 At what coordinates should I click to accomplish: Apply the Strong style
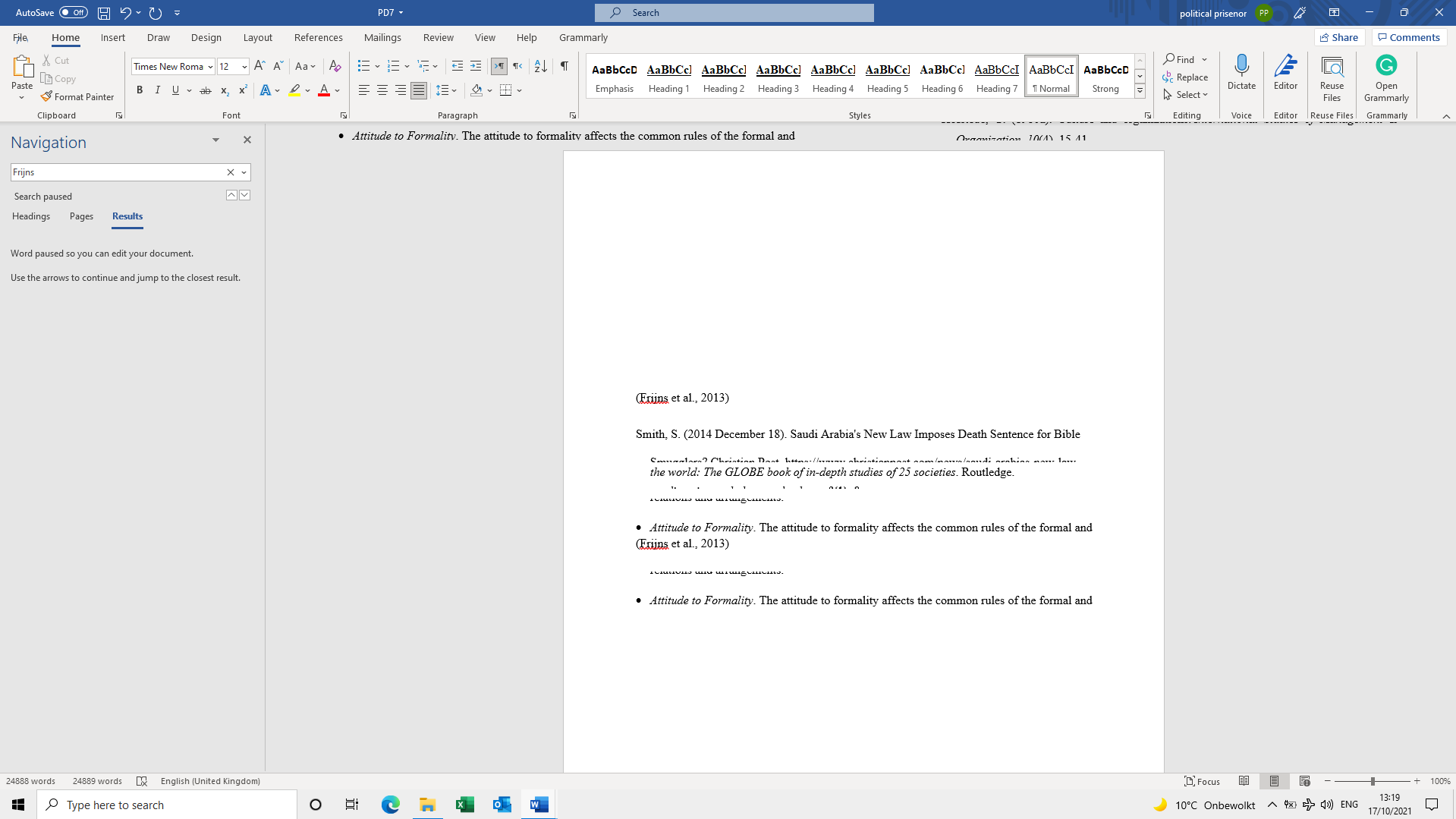(x=1105, y=76)
